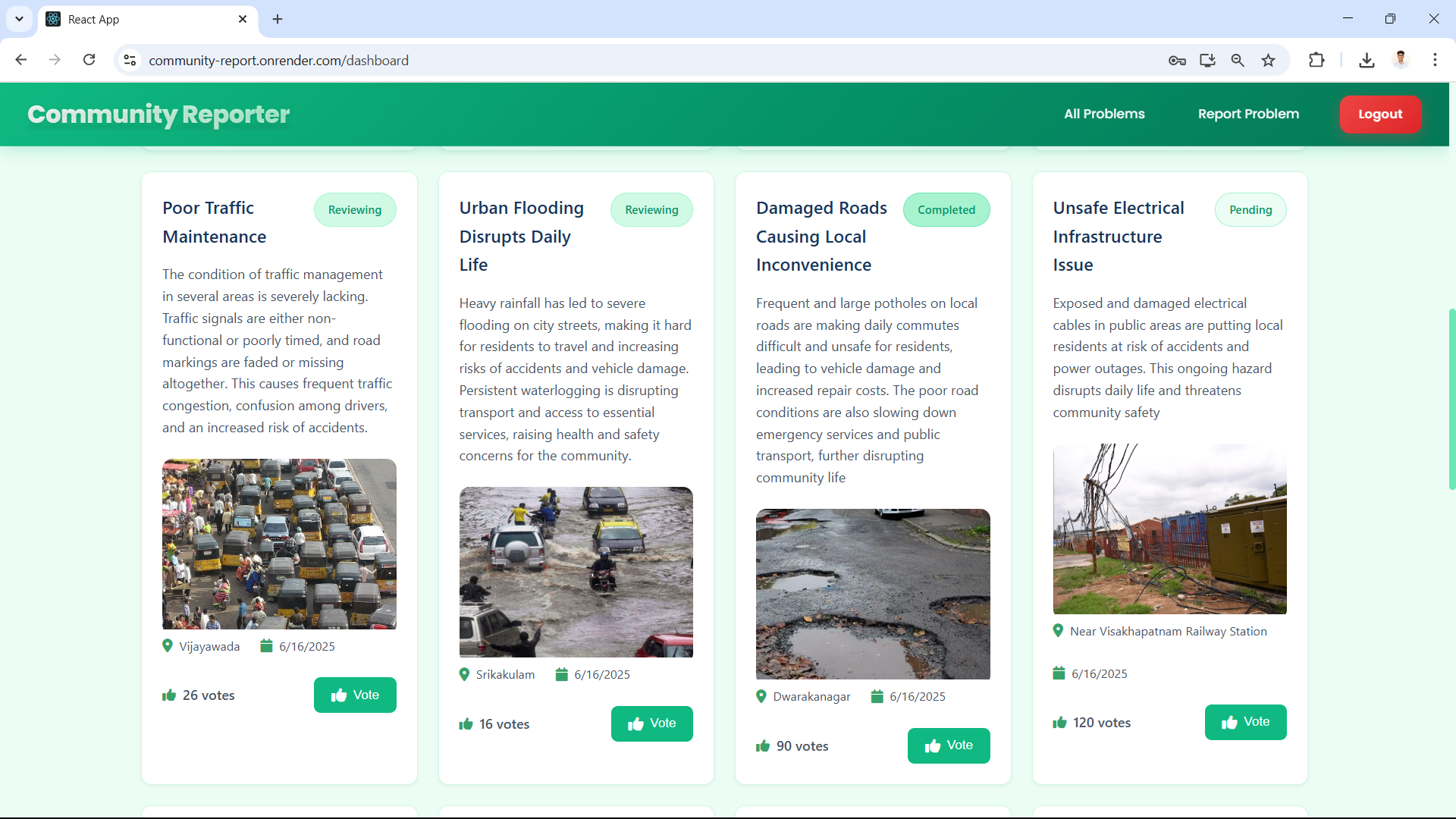Click the install app icon in address bar
Viewport: 1456px width, 819px height.
(1207, 61)
